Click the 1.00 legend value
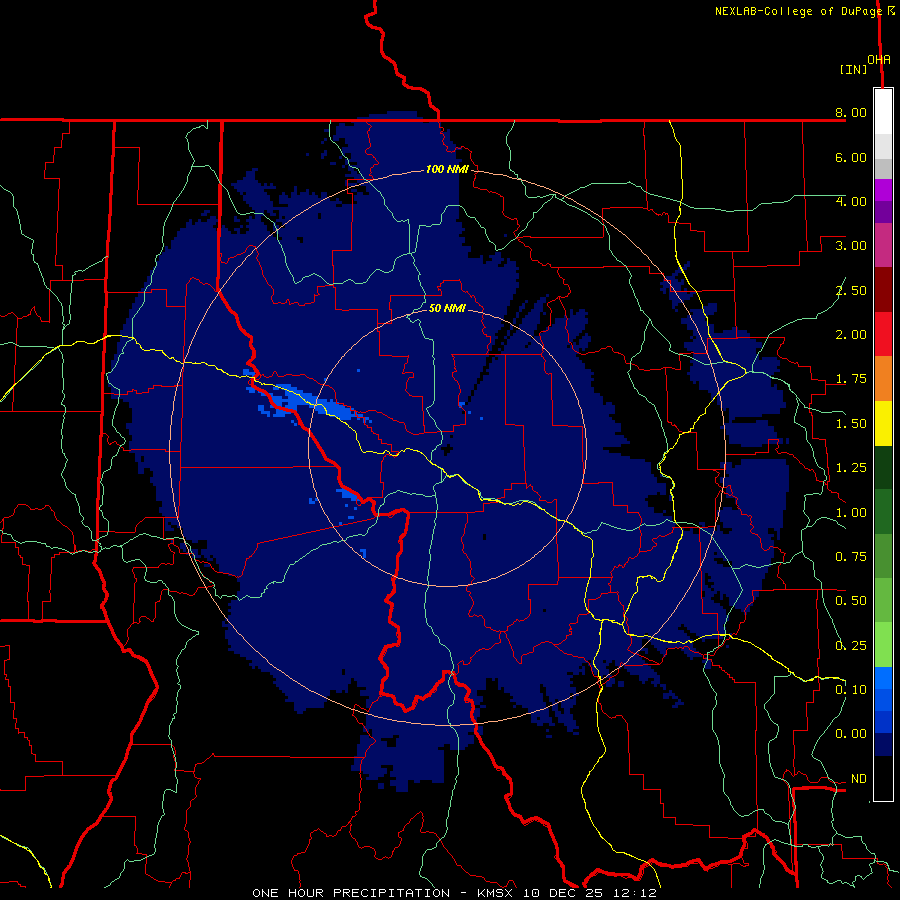Viewport: 900px width, 900px height. [x=851, y=513]
